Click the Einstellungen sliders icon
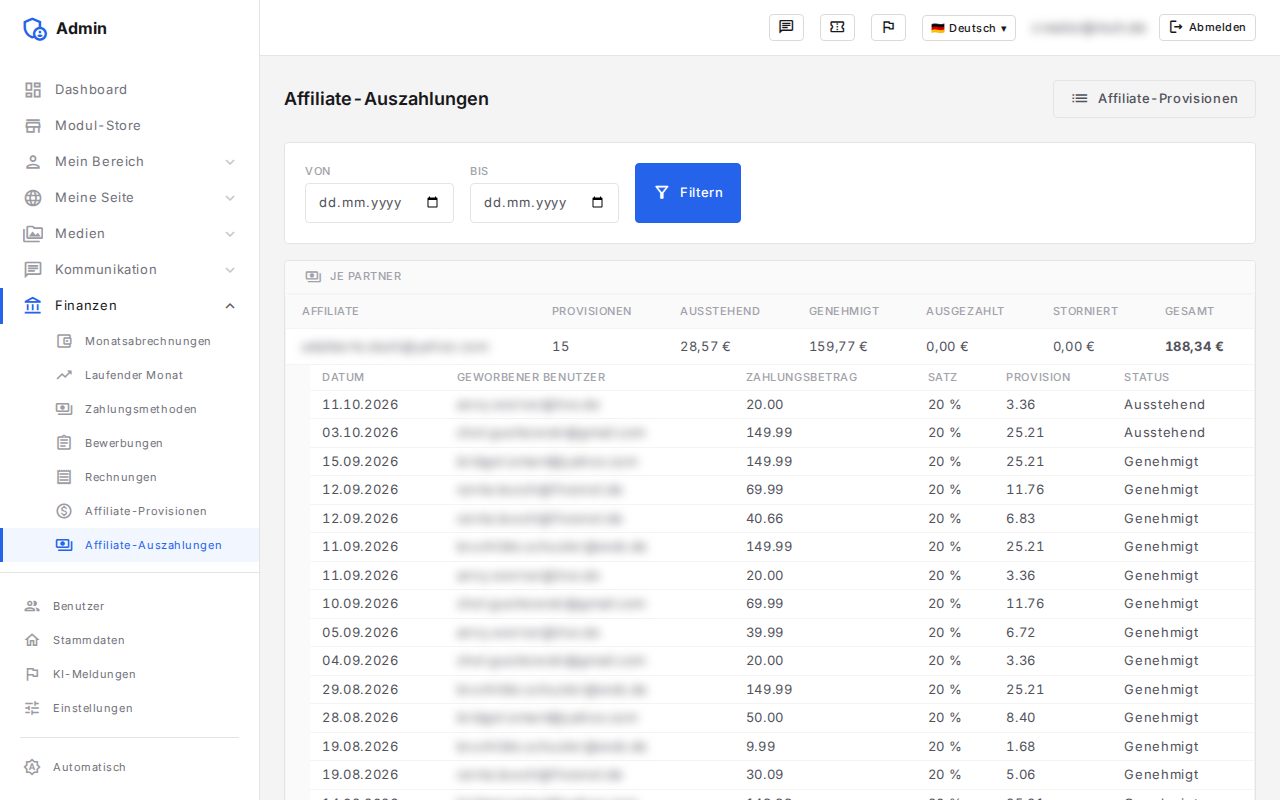Image resolution: width=1280 pixels, height=800 pixels. [32, 708]
